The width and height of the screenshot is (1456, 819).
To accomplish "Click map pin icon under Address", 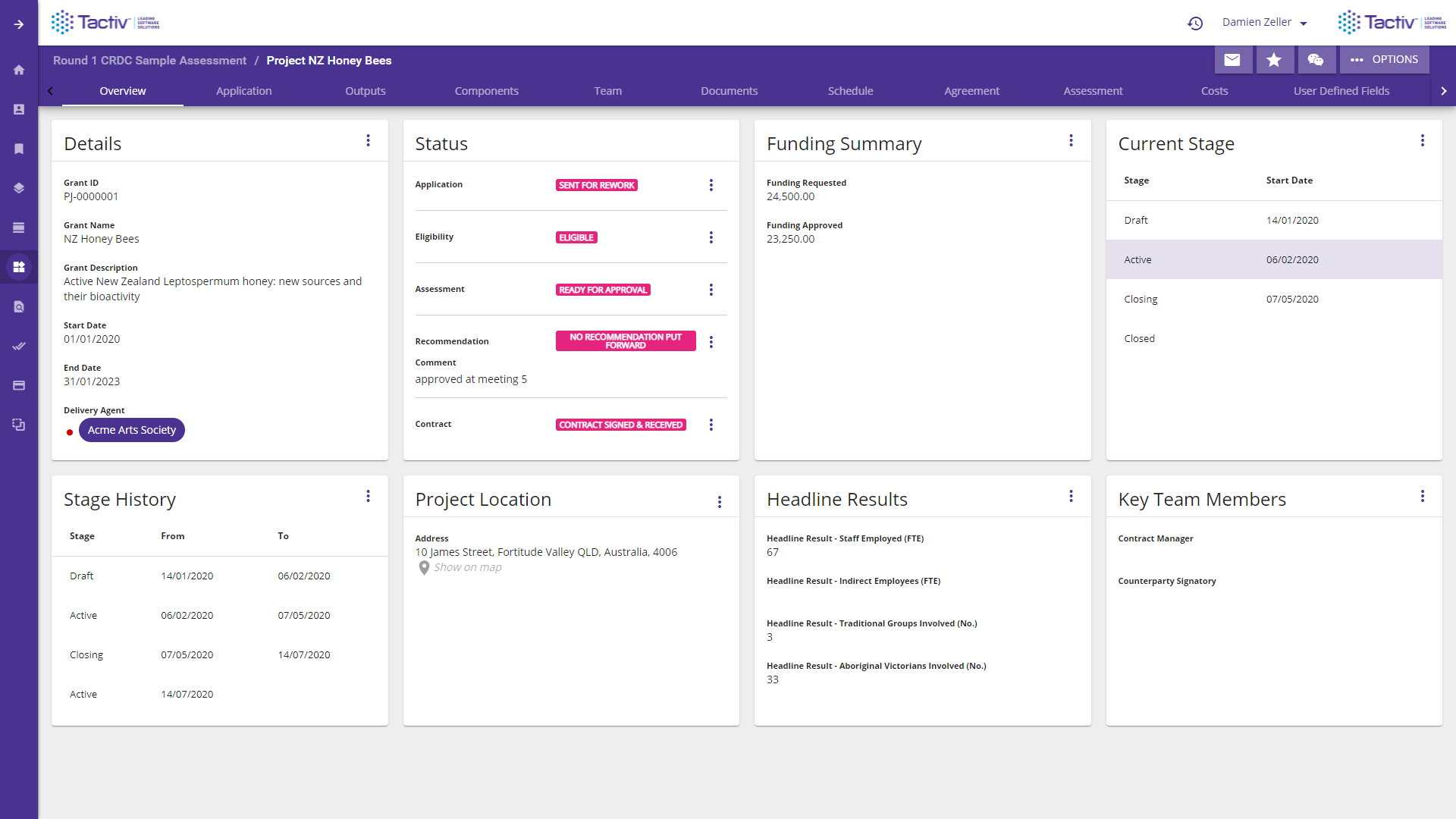I will point(424,568).
